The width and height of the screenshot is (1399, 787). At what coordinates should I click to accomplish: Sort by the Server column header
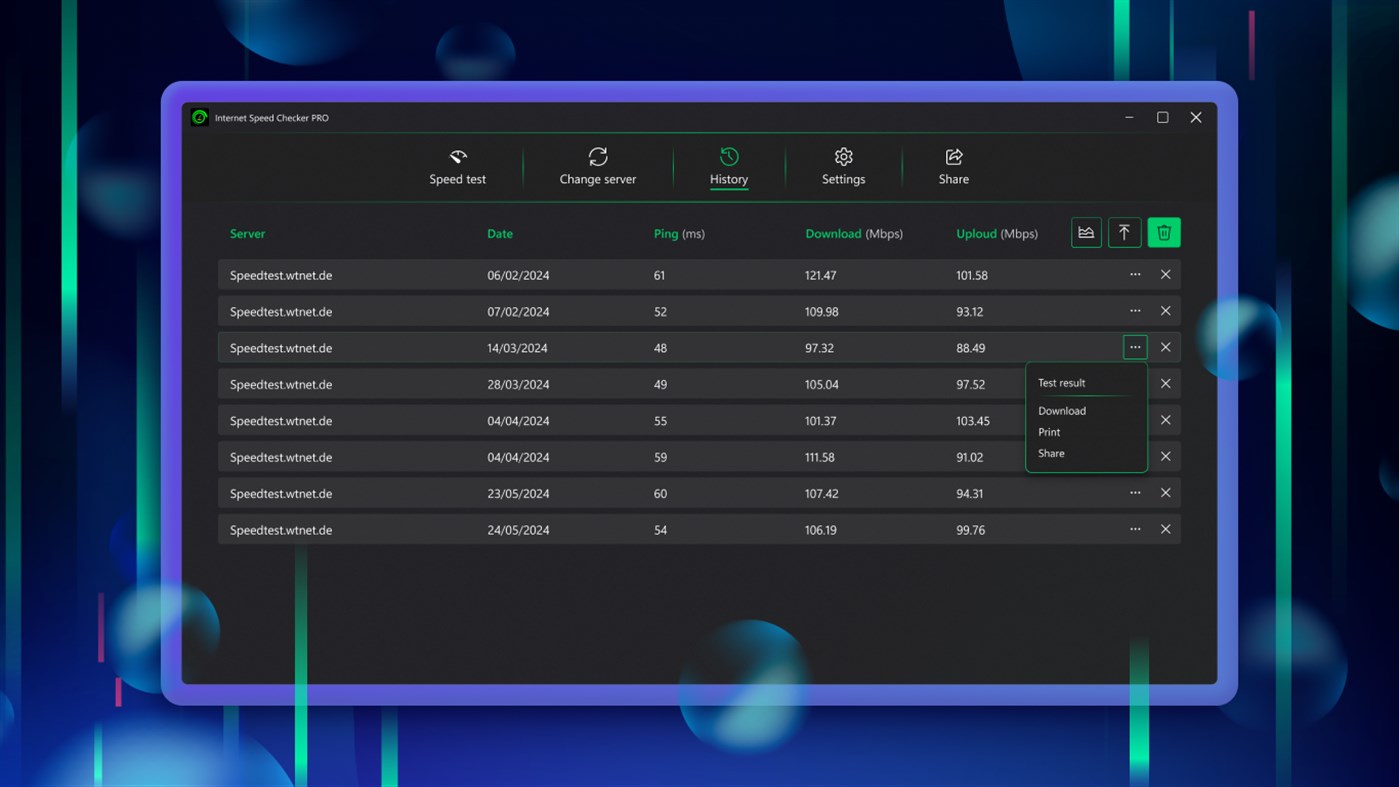click(x=248, y=234)
